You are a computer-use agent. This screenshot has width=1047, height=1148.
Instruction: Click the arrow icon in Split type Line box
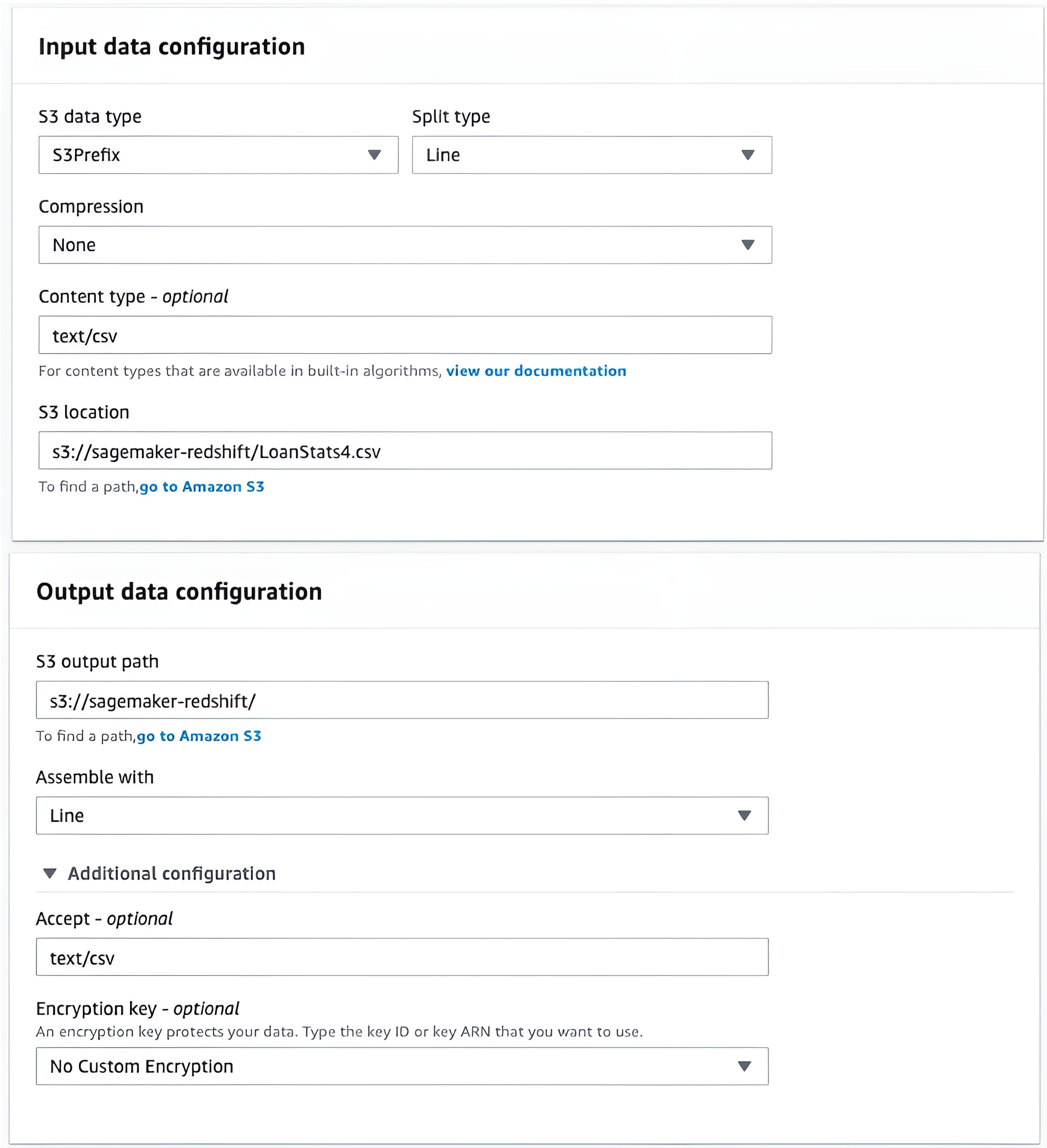pos(748,155)
